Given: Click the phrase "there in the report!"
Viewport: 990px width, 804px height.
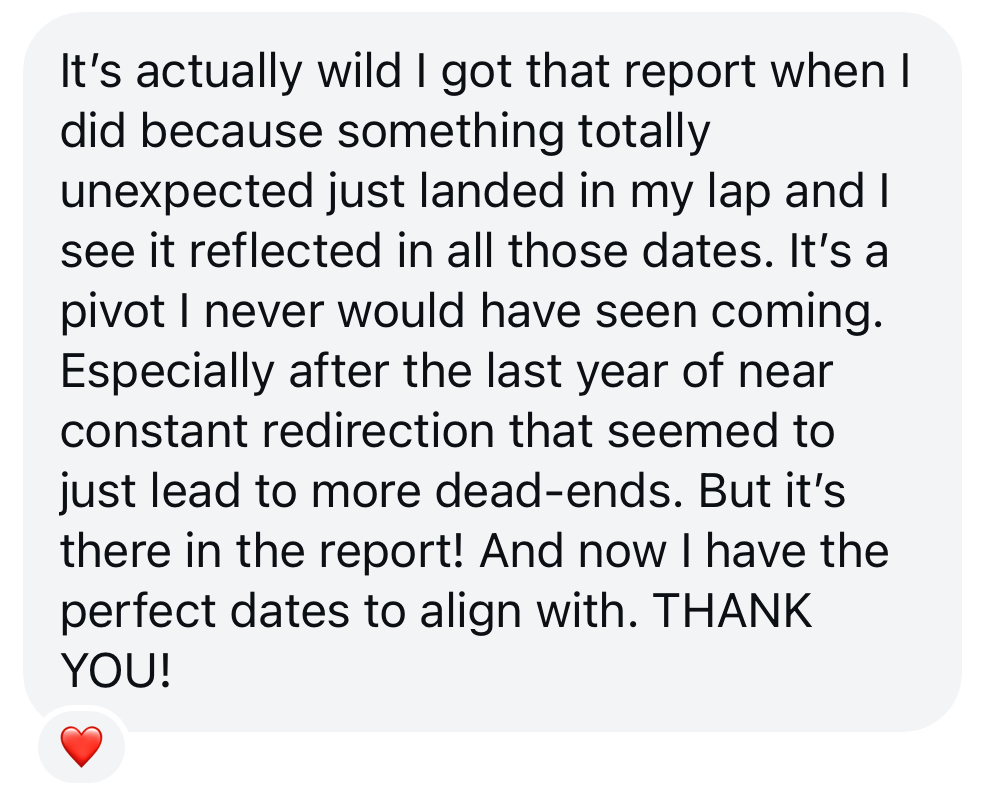Looking at the screenshot, I should pyautogui.click(x=262, y=551).
